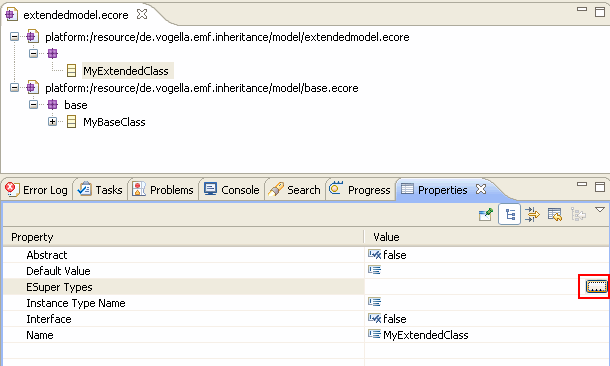
Task: Collapse the extendedmodel.ecore resource node
Action: pos(14,37)
